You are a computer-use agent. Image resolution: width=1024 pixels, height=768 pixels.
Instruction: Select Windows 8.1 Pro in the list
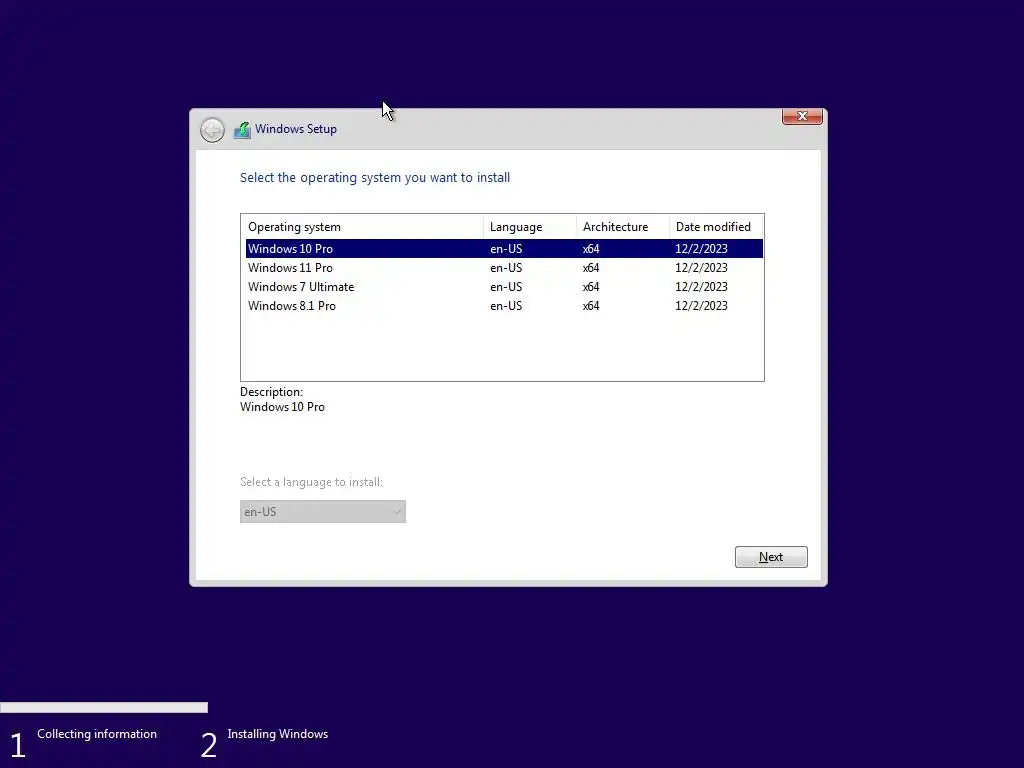pyautogui.click(x=504, y=306)
